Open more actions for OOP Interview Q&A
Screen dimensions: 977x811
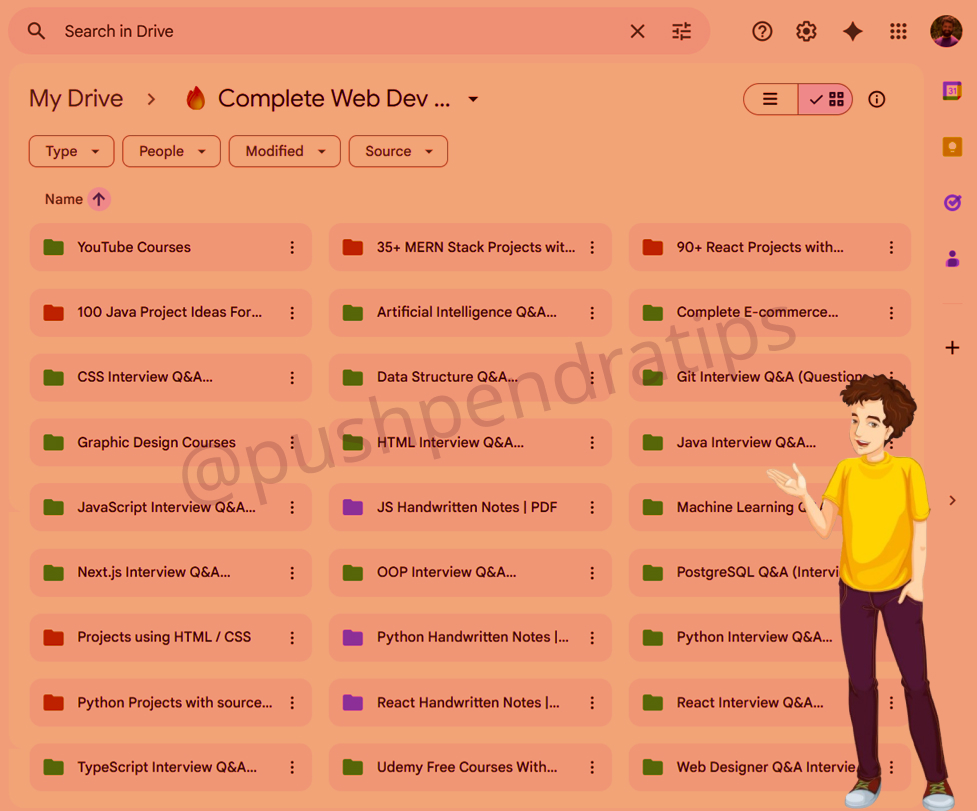[x=592, y=573]
